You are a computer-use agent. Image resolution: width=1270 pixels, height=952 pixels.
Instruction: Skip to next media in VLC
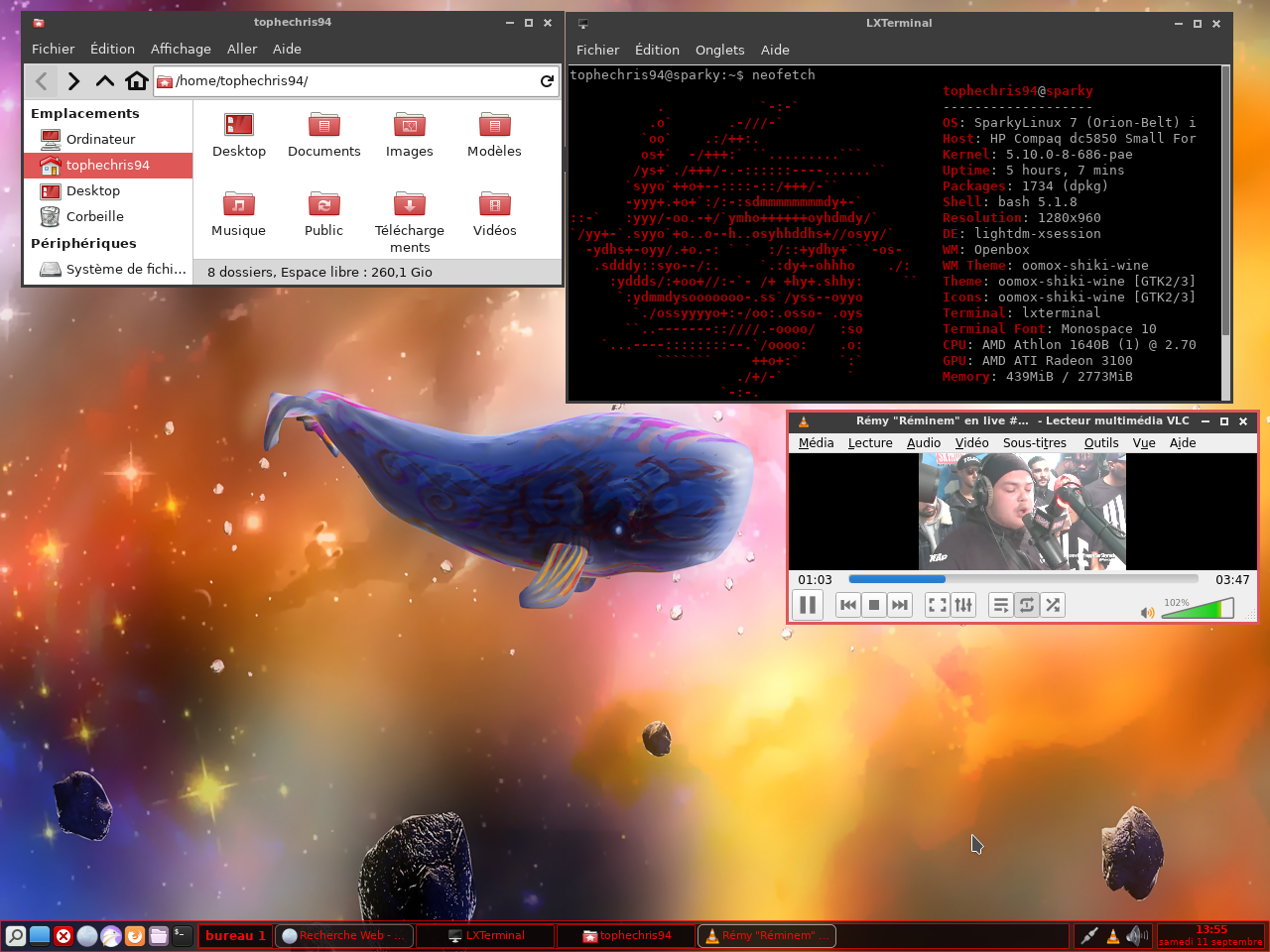[x=900, y=605]
